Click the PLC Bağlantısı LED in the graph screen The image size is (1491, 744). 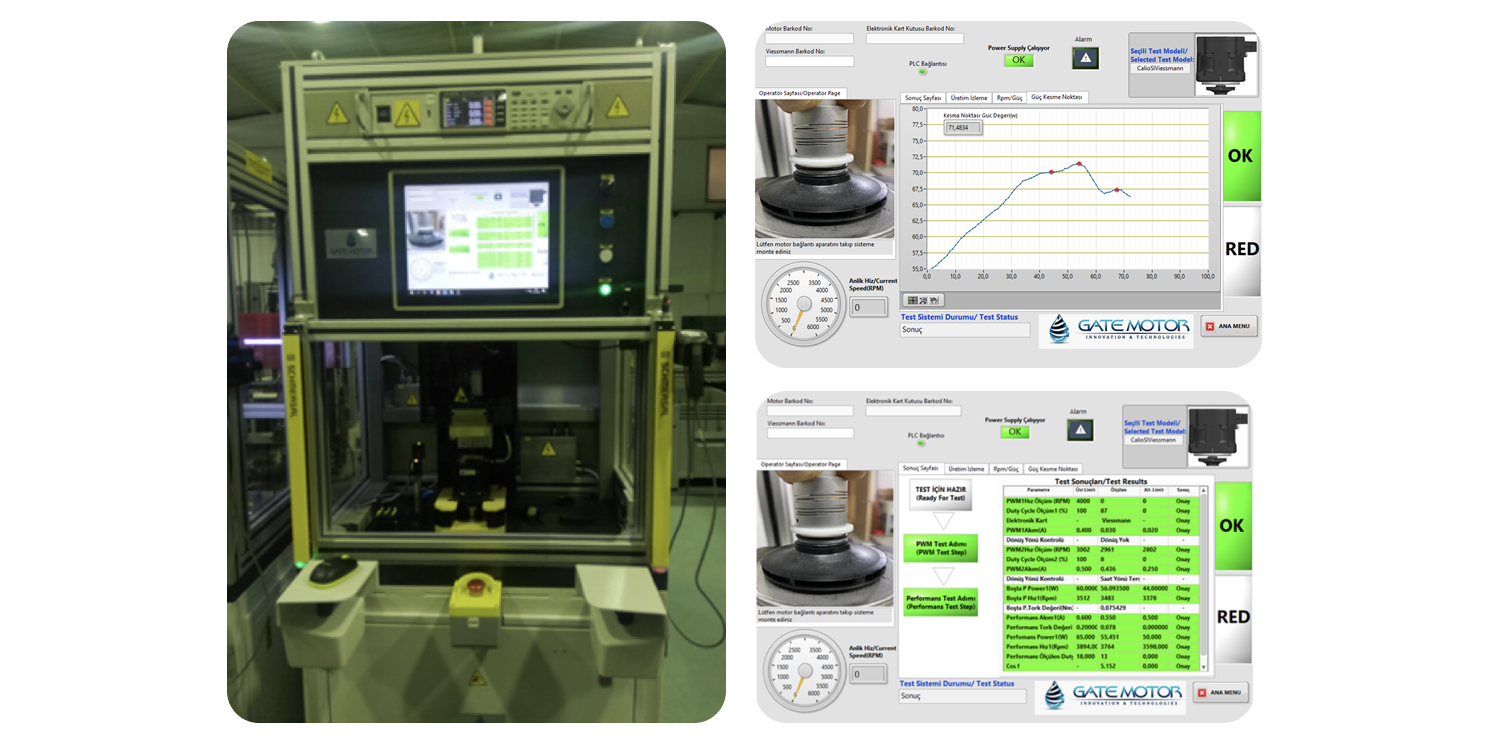click(923, 72)
